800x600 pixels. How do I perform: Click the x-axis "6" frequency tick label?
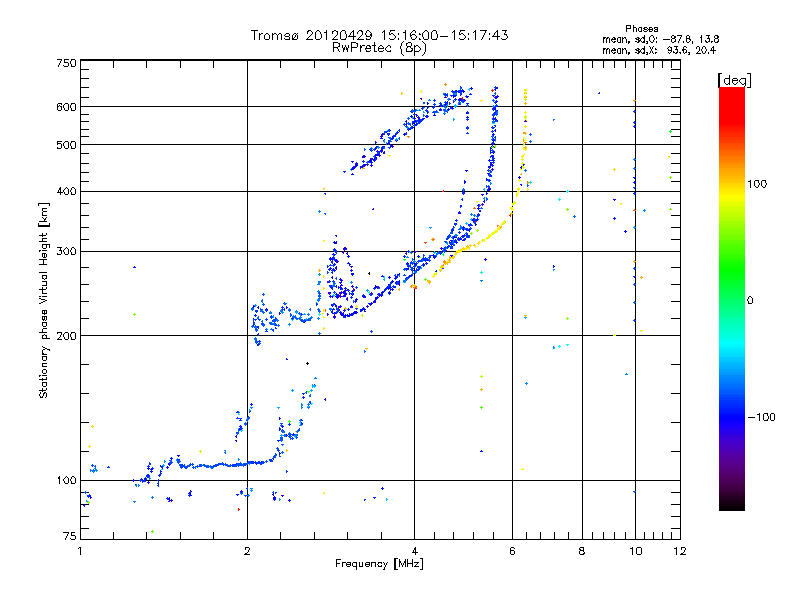(512, 551)
